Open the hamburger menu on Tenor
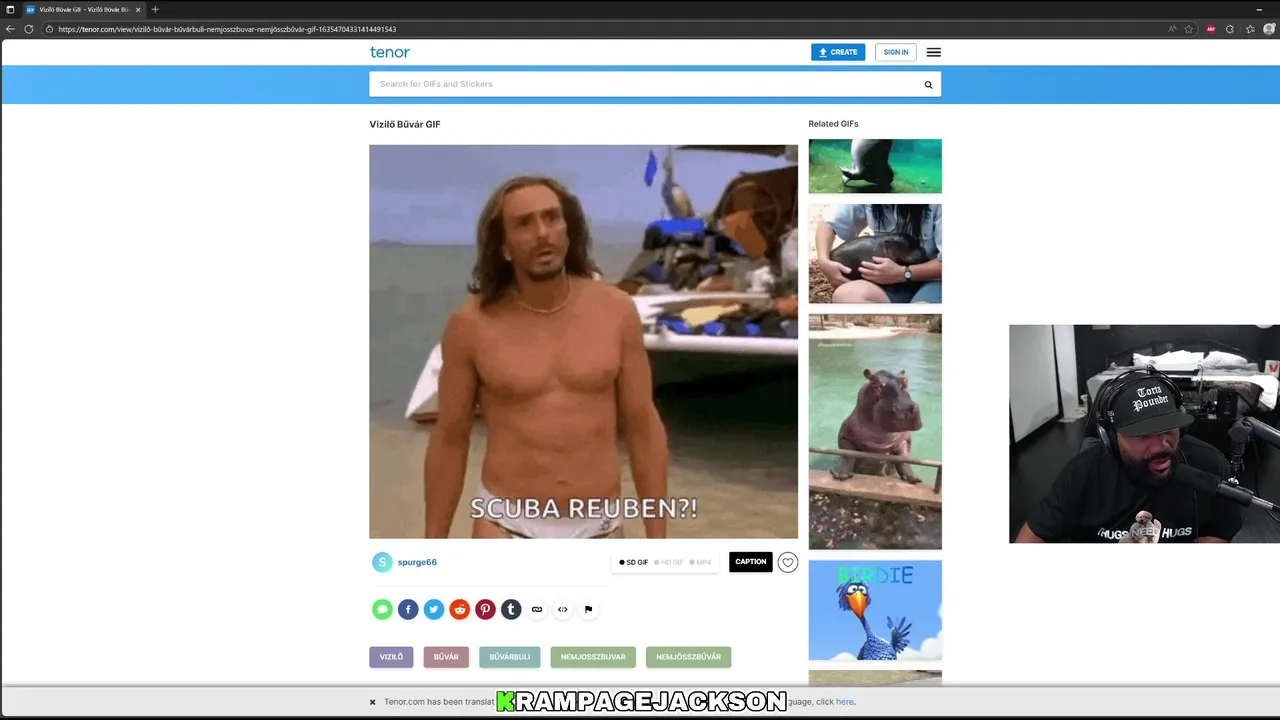This screenshot has height=720, width=1280. pyautogui.click(x=933, y=52)
